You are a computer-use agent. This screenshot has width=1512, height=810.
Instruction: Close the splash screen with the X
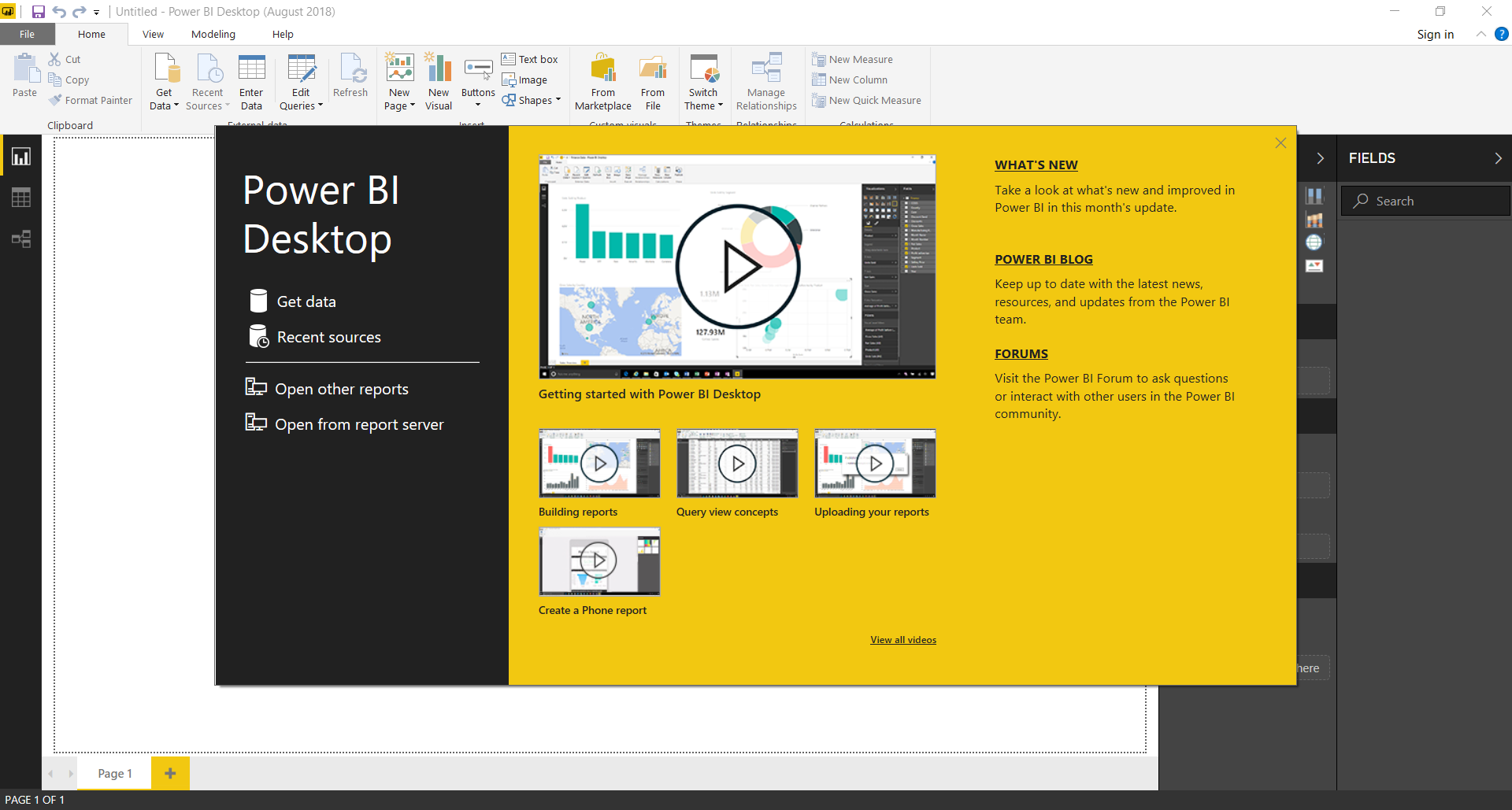pos(1280,143)
